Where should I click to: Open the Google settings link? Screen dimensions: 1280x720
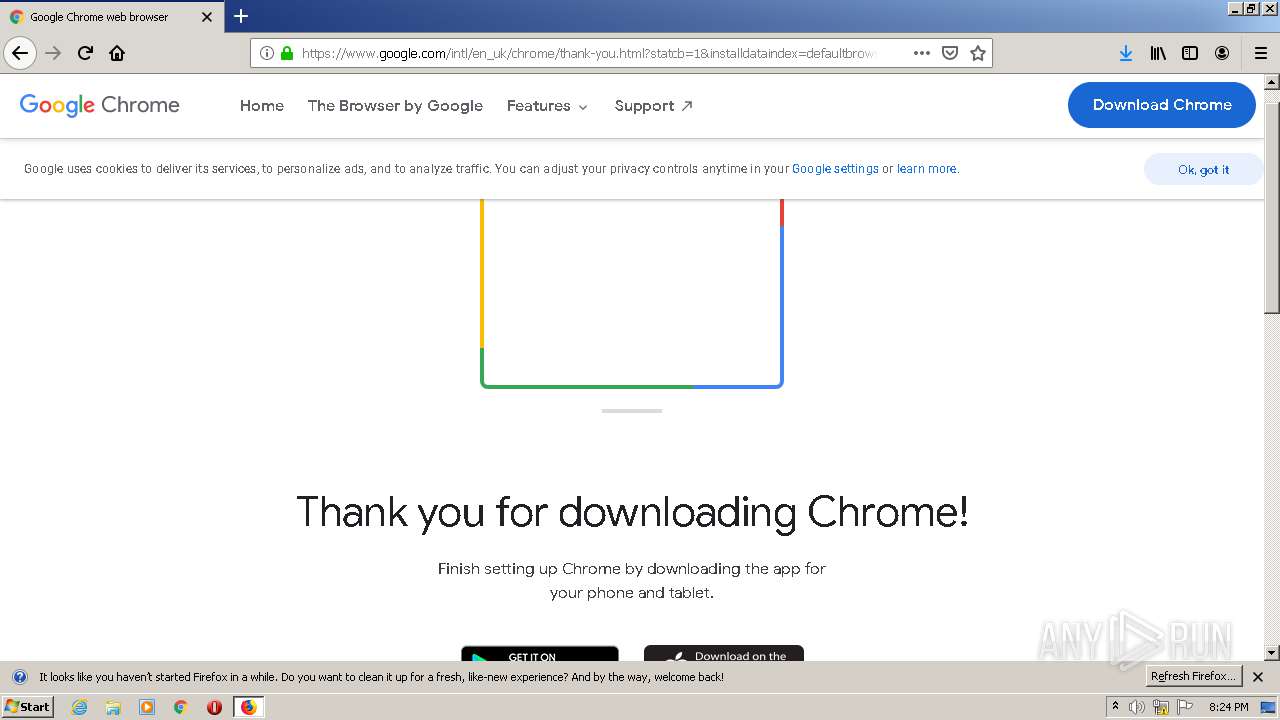[x=835, y=169]
